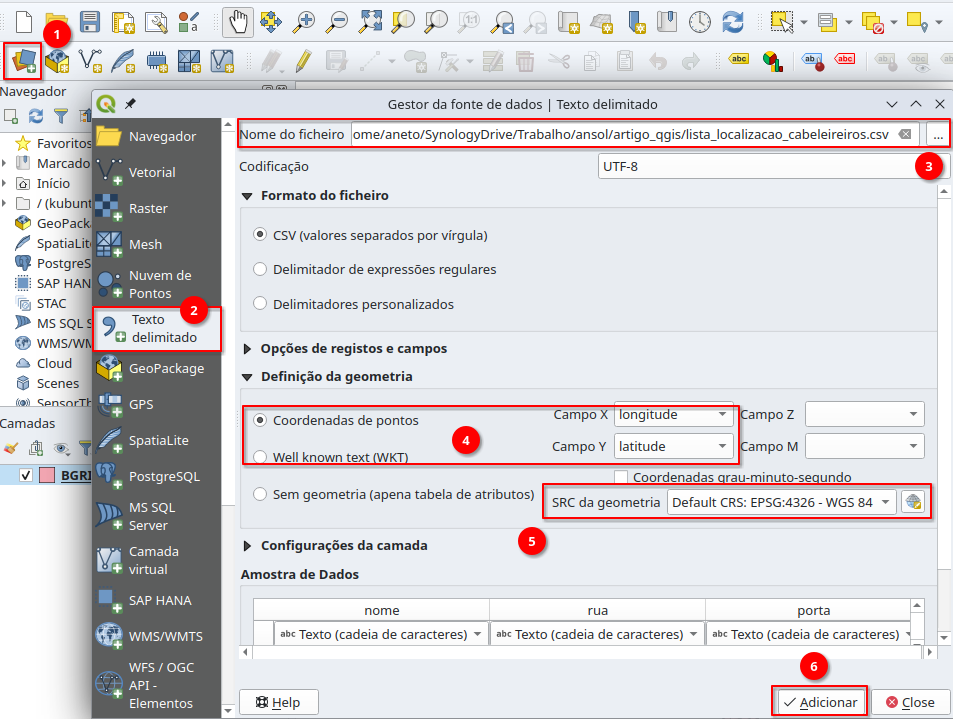Click the Adicionar button
Screen dimensions: 953x719
[x=820, y=702]
